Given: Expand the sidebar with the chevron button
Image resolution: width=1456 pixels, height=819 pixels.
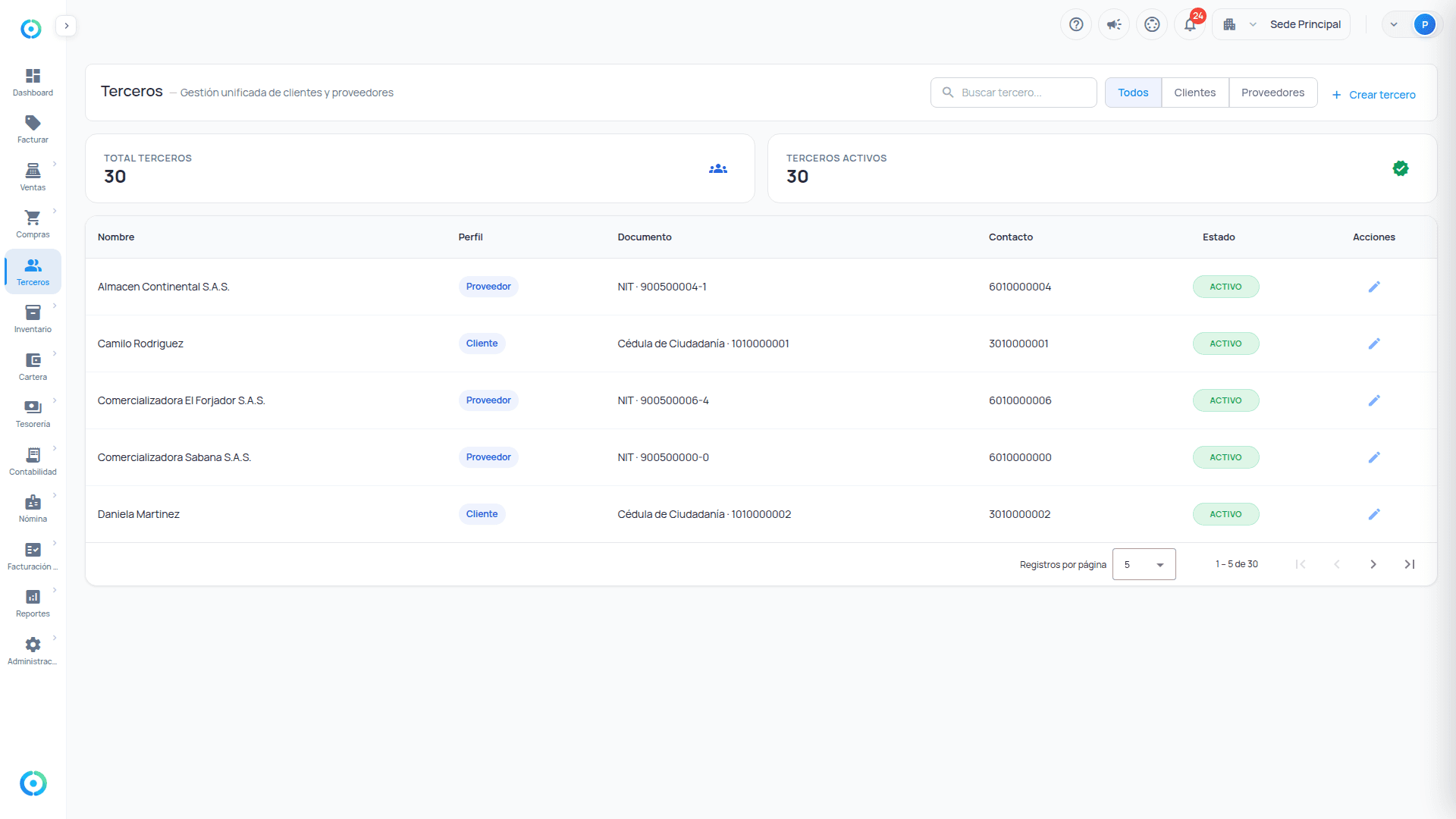Looking at the screenshot, I should pos(67,26).
